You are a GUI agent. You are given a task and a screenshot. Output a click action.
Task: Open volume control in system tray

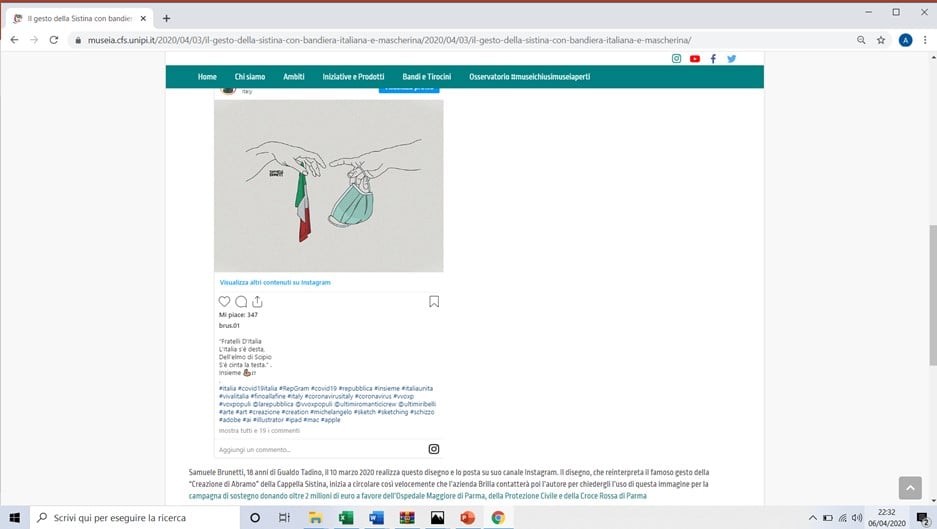coord(858,518)
